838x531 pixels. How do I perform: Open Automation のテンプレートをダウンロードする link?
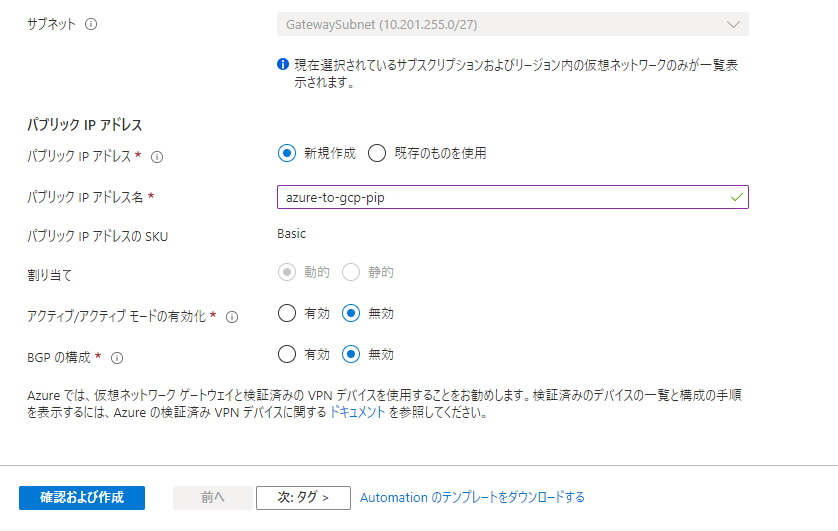pos(472,498)
